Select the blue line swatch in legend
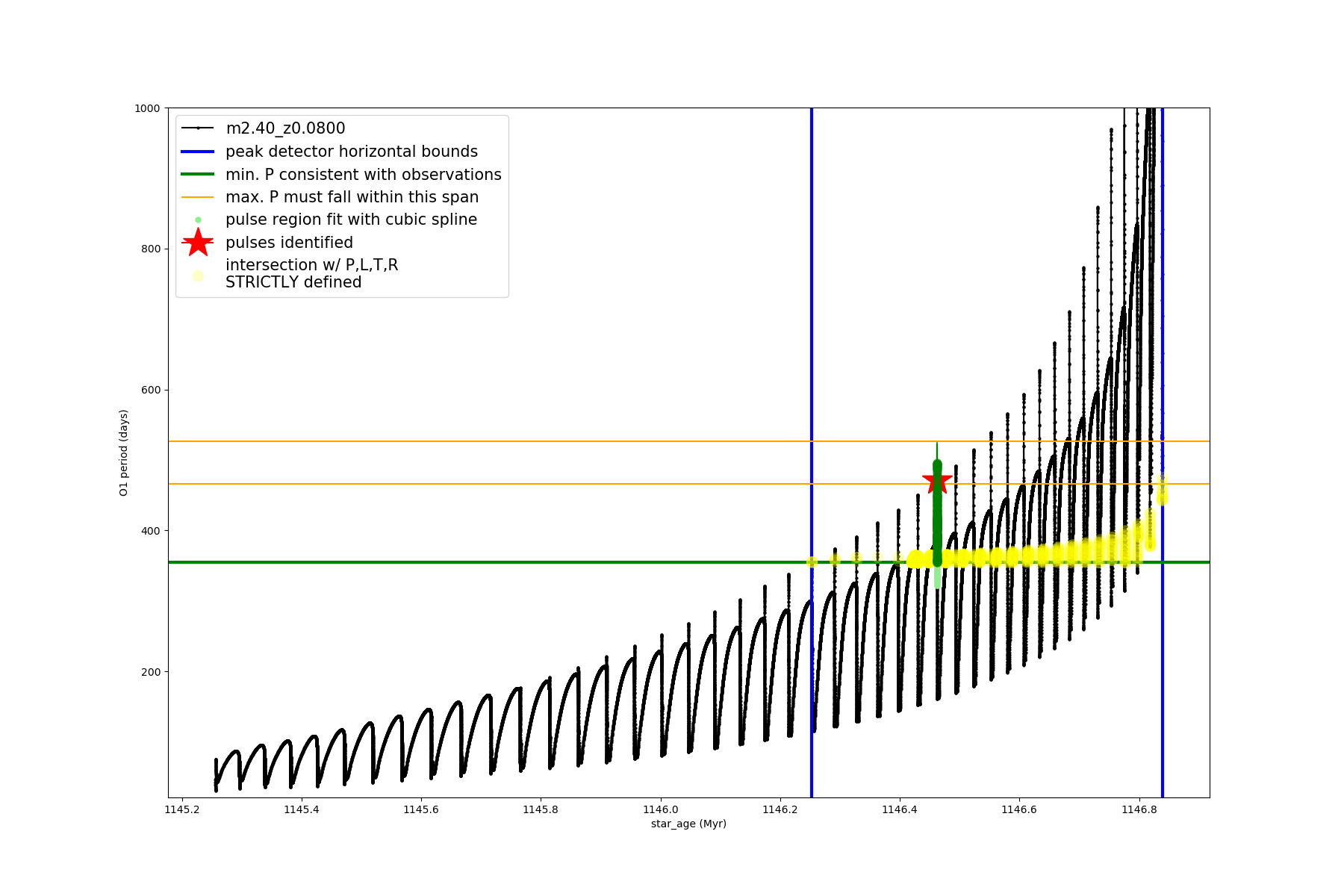 [198, 152]
